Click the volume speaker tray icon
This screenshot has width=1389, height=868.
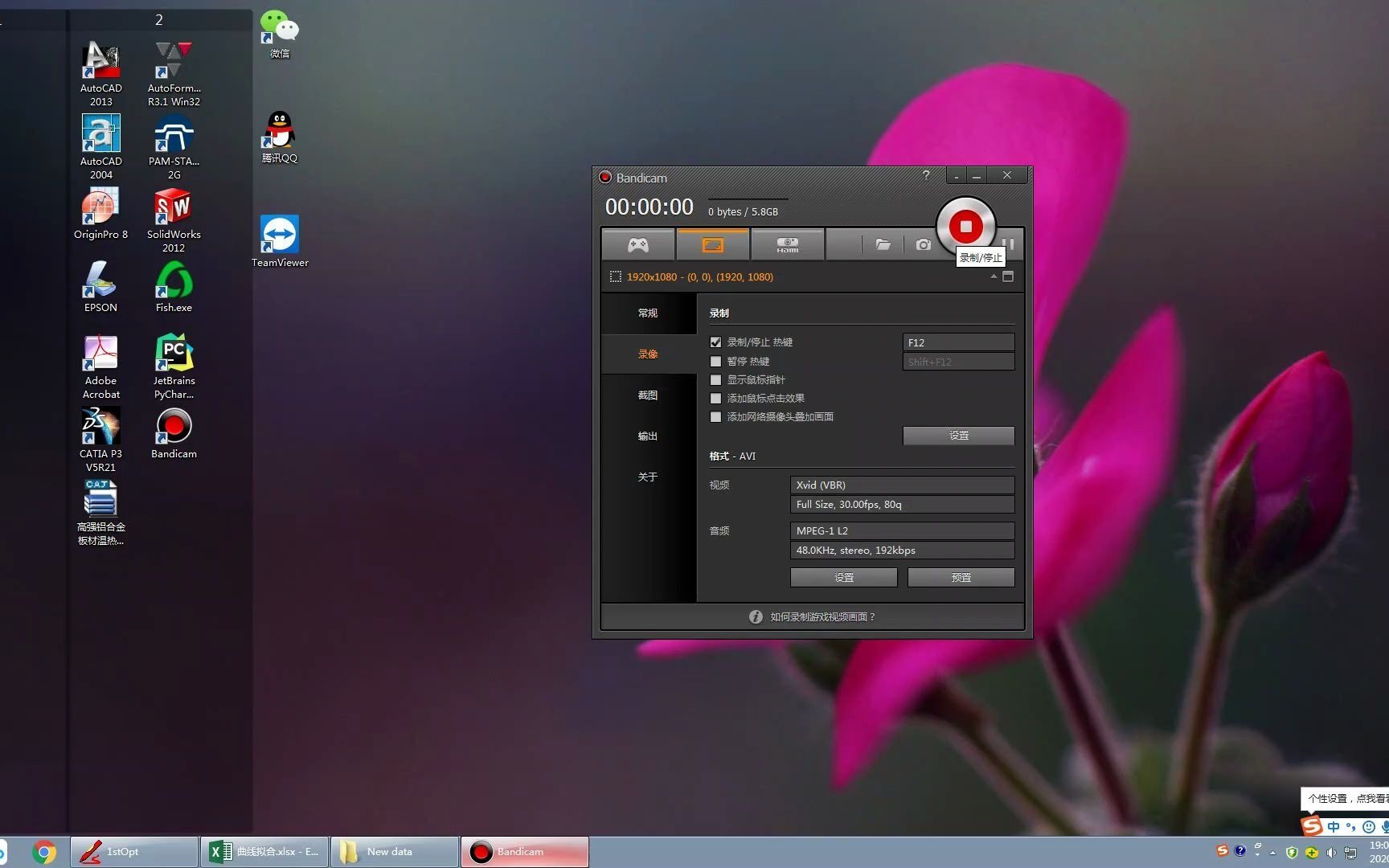click(x=1331, y=852)
